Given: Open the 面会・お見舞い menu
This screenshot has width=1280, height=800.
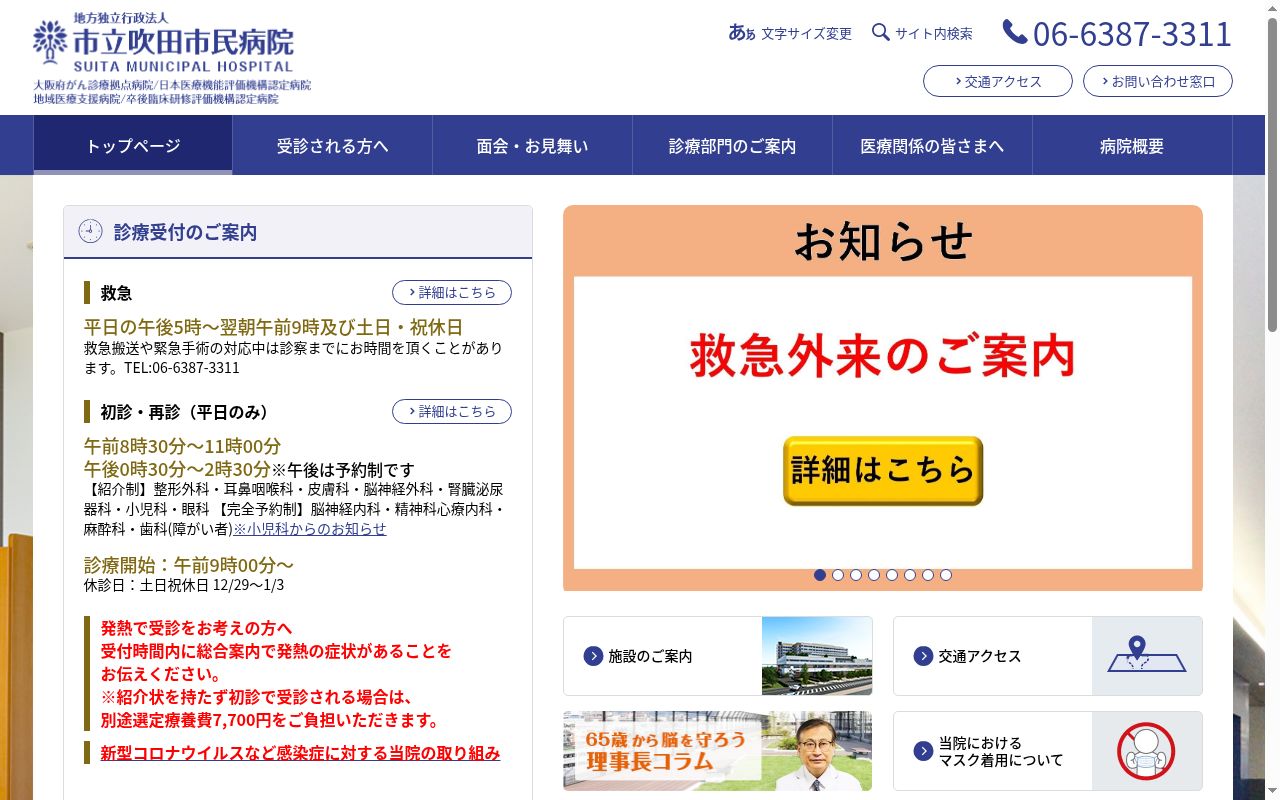Looking at the screenshot, I should [533, 145].
